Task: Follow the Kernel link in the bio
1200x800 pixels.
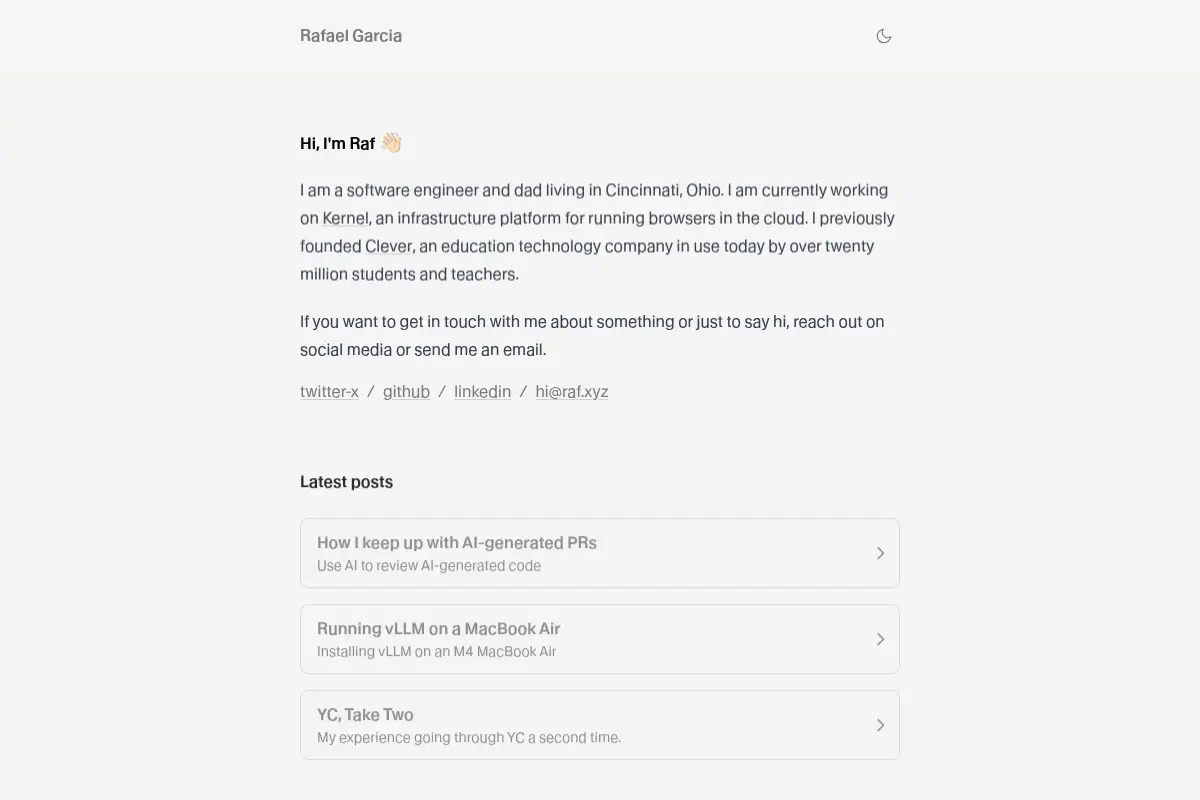Action: click(346, 218)
